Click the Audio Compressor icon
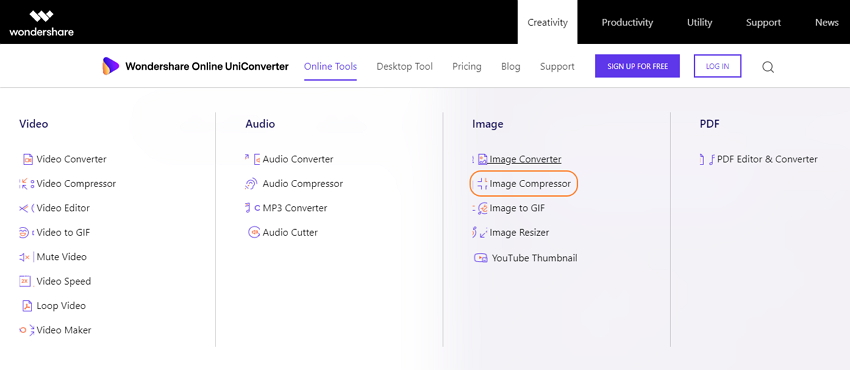 [251, 184]
